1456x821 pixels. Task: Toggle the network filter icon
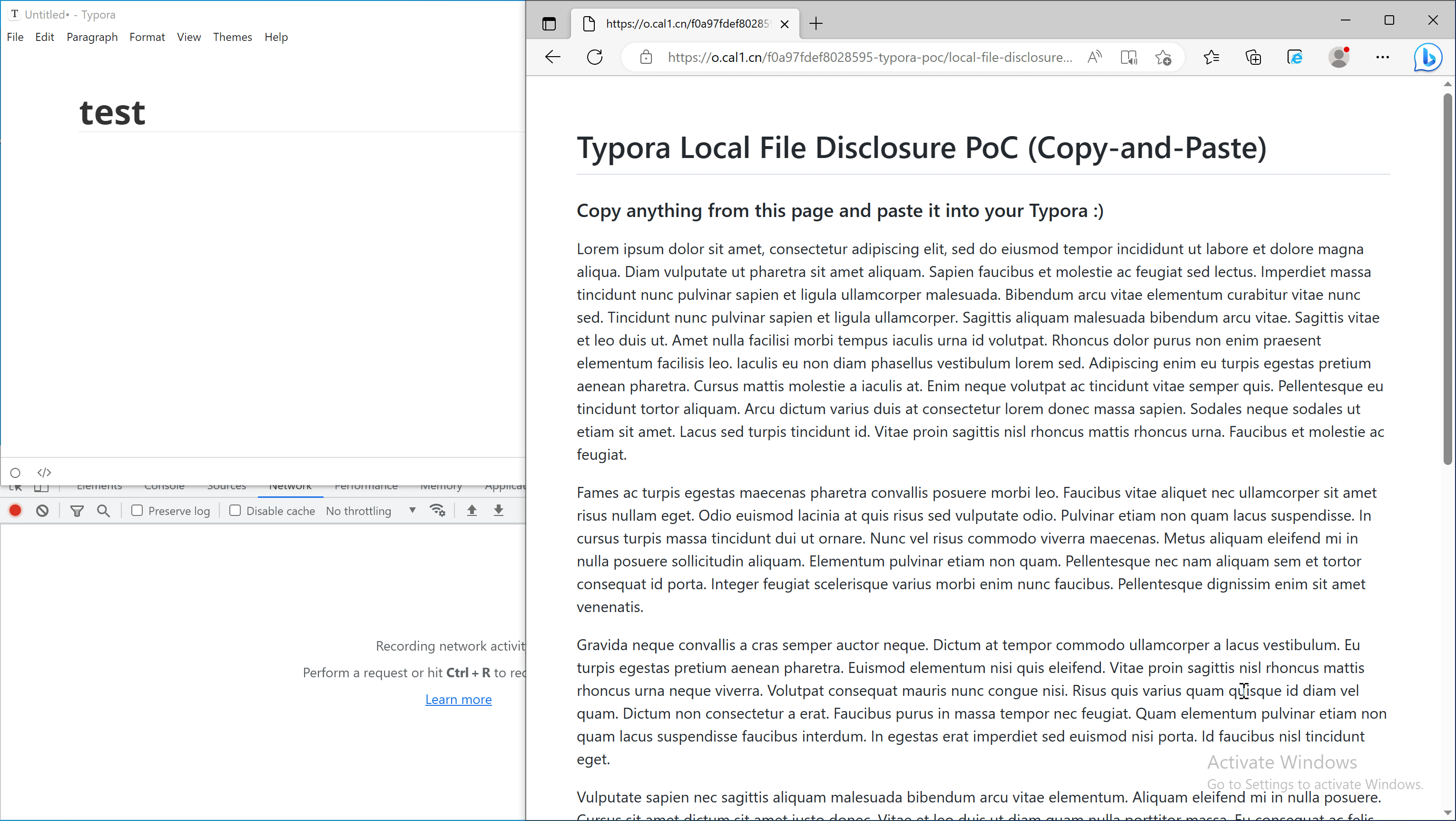(77, 511)
